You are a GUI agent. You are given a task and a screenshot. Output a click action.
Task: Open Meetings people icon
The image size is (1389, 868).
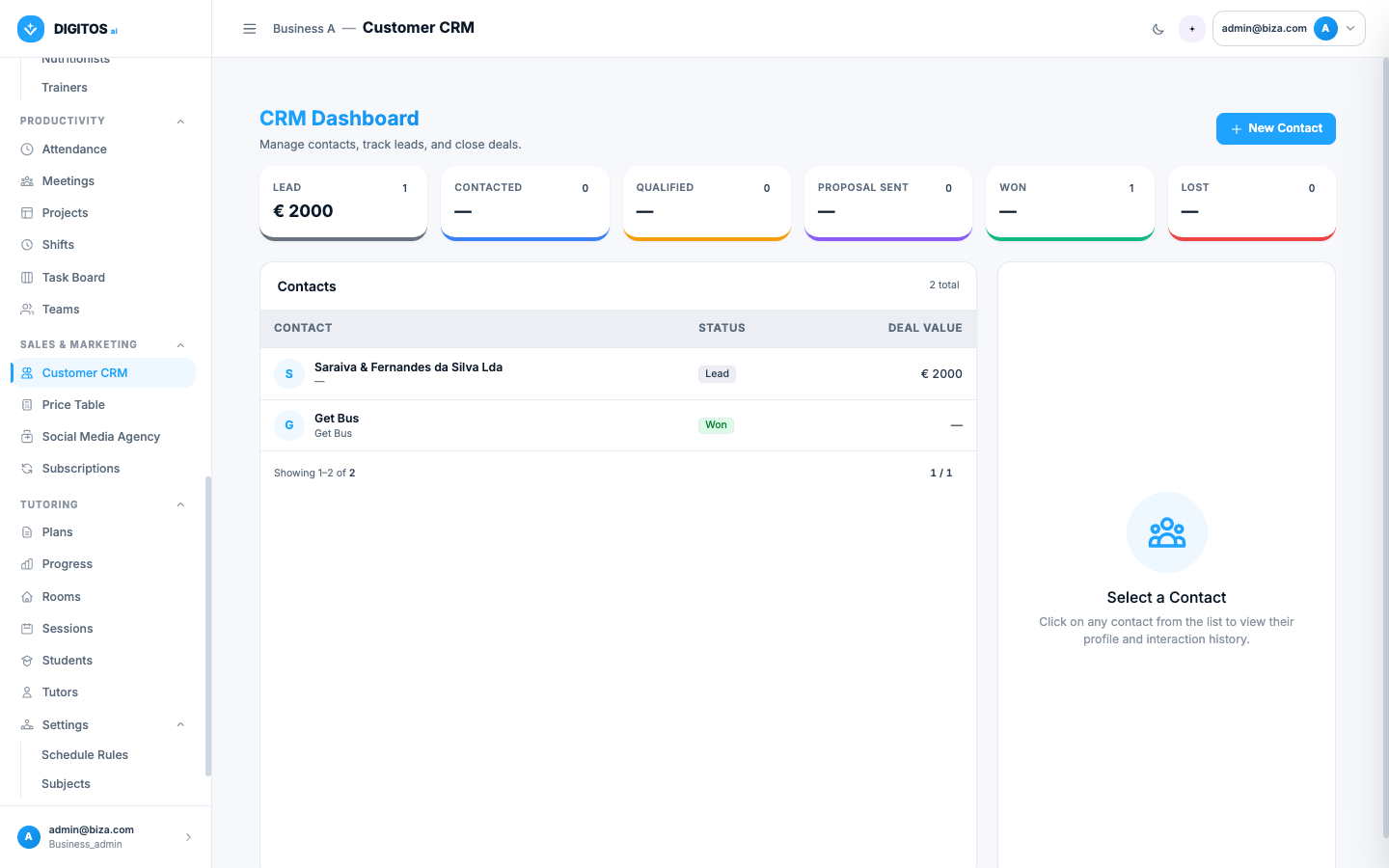[x=27, y=181]
